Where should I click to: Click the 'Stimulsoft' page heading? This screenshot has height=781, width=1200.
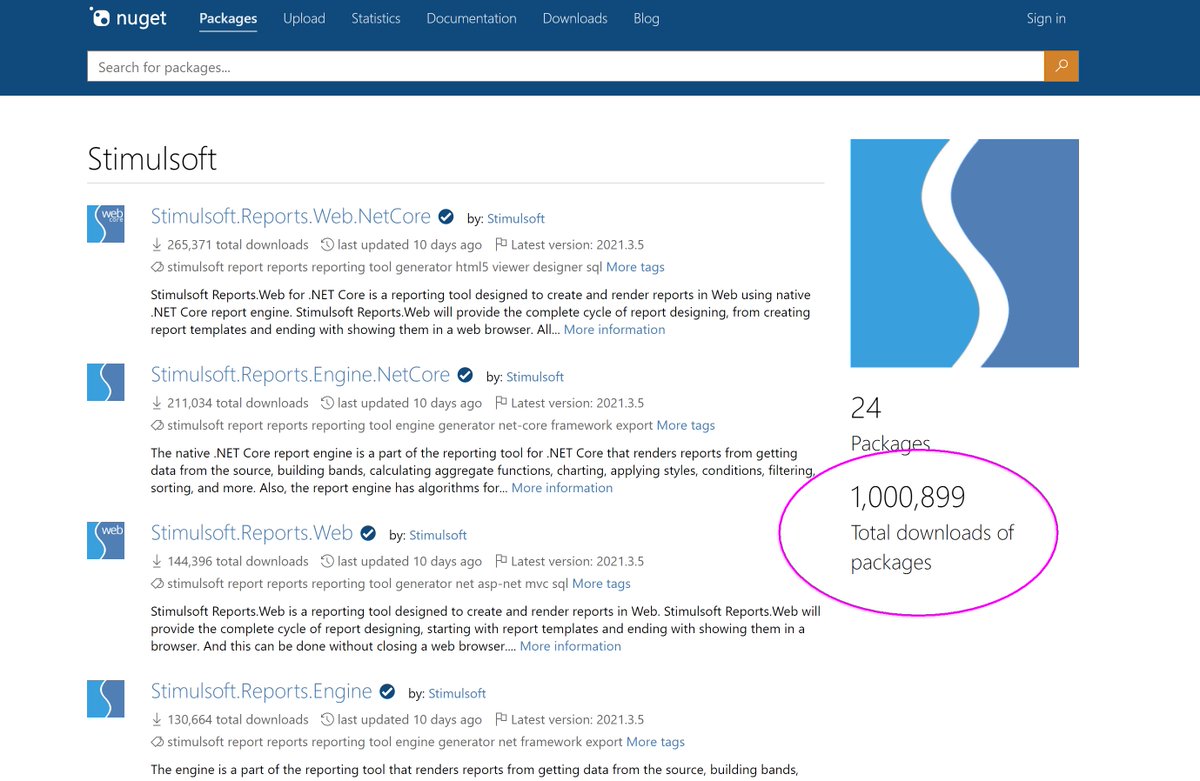point(152,159)
